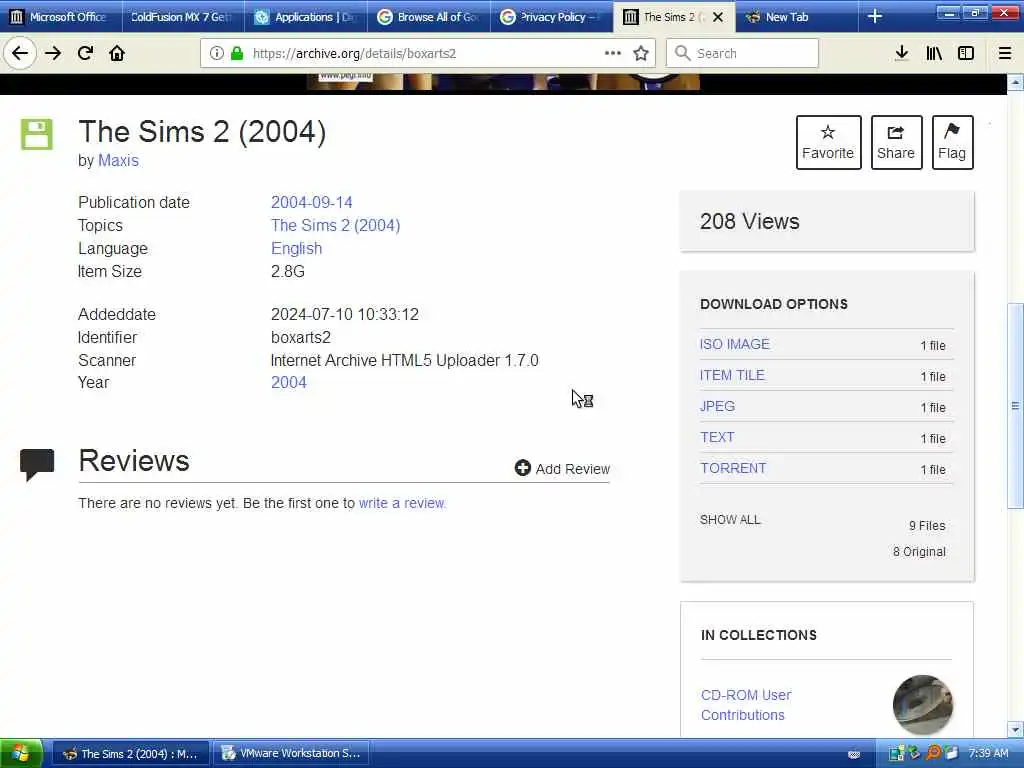Click the 9 Files count text

point(927,526)
